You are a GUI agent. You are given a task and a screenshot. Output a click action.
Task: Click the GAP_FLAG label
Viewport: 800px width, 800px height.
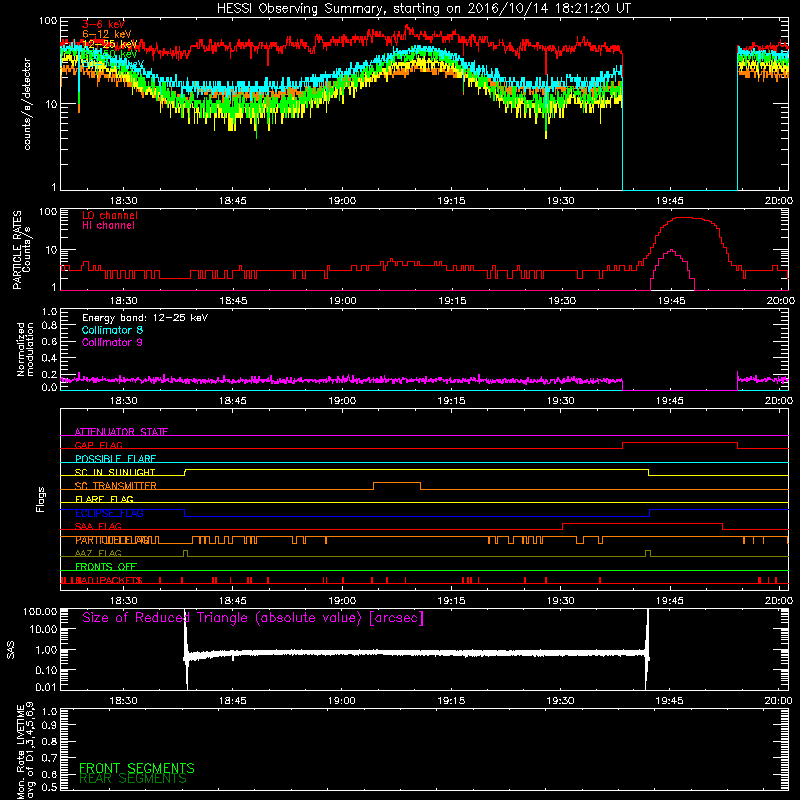[98, 445]
